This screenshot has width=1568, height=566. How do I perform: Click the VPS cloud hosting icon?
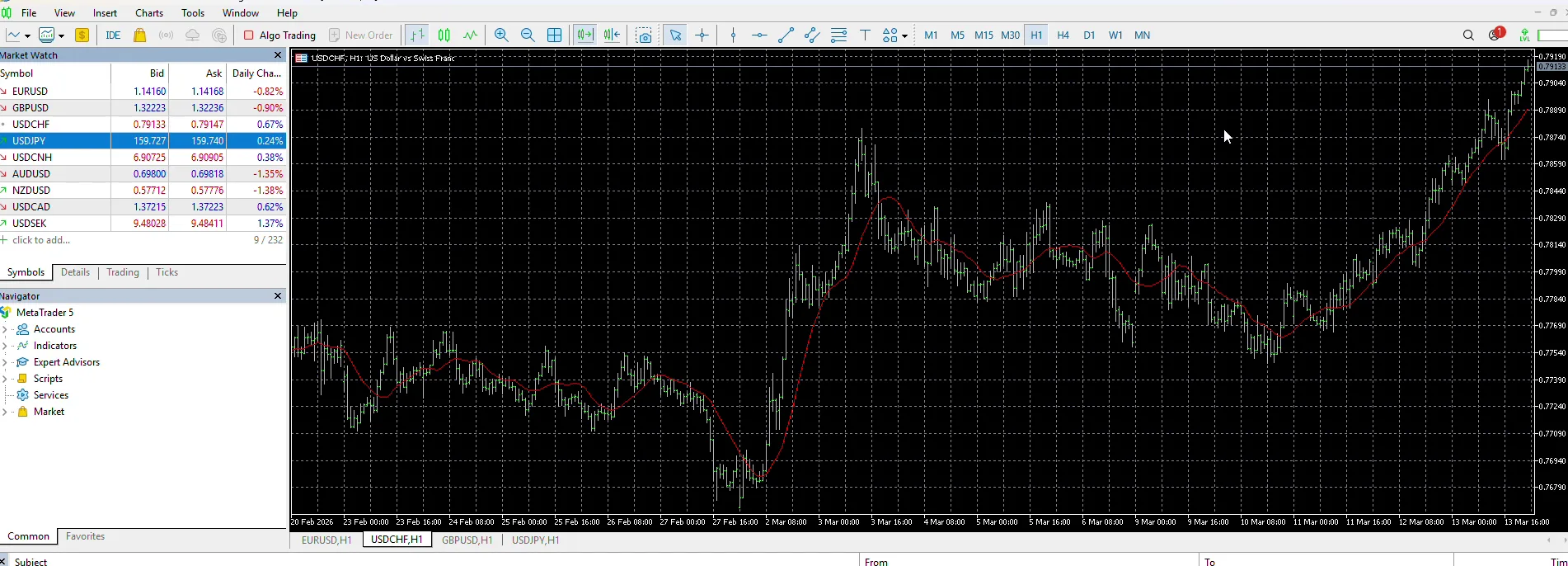coord(192,35)
